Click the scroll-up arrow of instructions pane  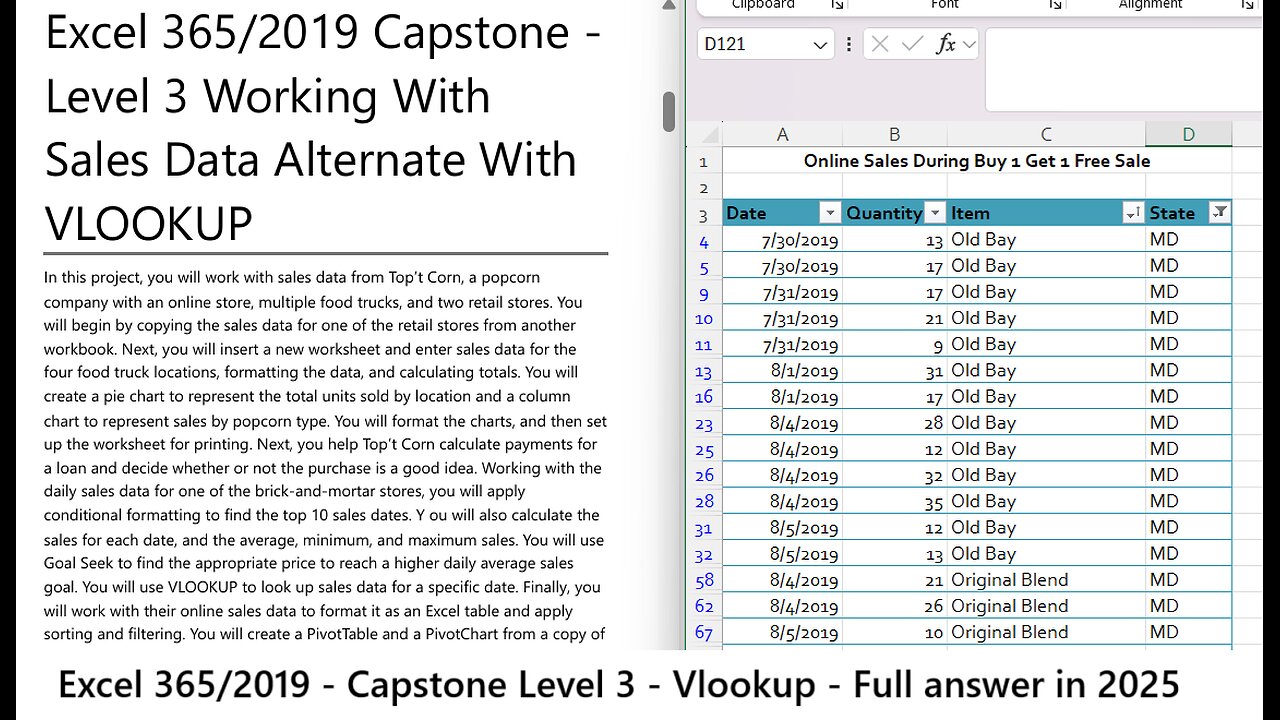pos(669,6)
